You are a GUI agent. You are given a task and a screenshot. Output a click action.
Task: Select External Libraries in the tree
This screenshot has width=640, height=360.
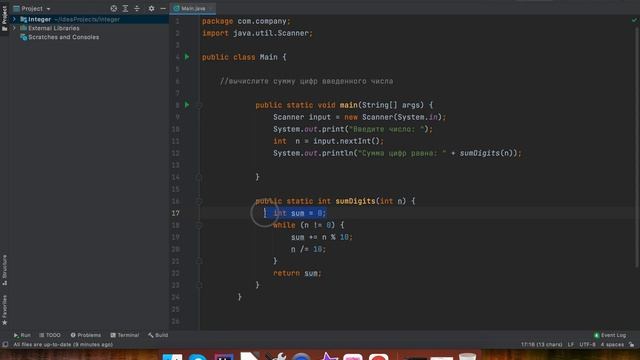53,28
